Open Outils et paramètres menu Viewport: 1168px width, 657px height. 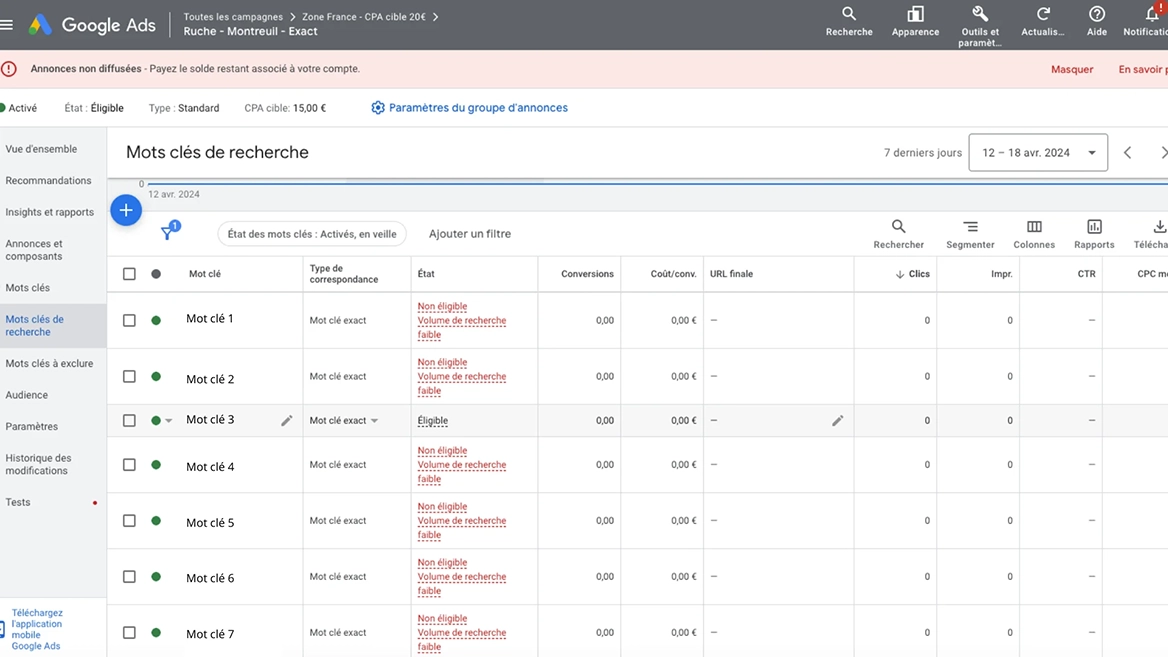point(980,26)
